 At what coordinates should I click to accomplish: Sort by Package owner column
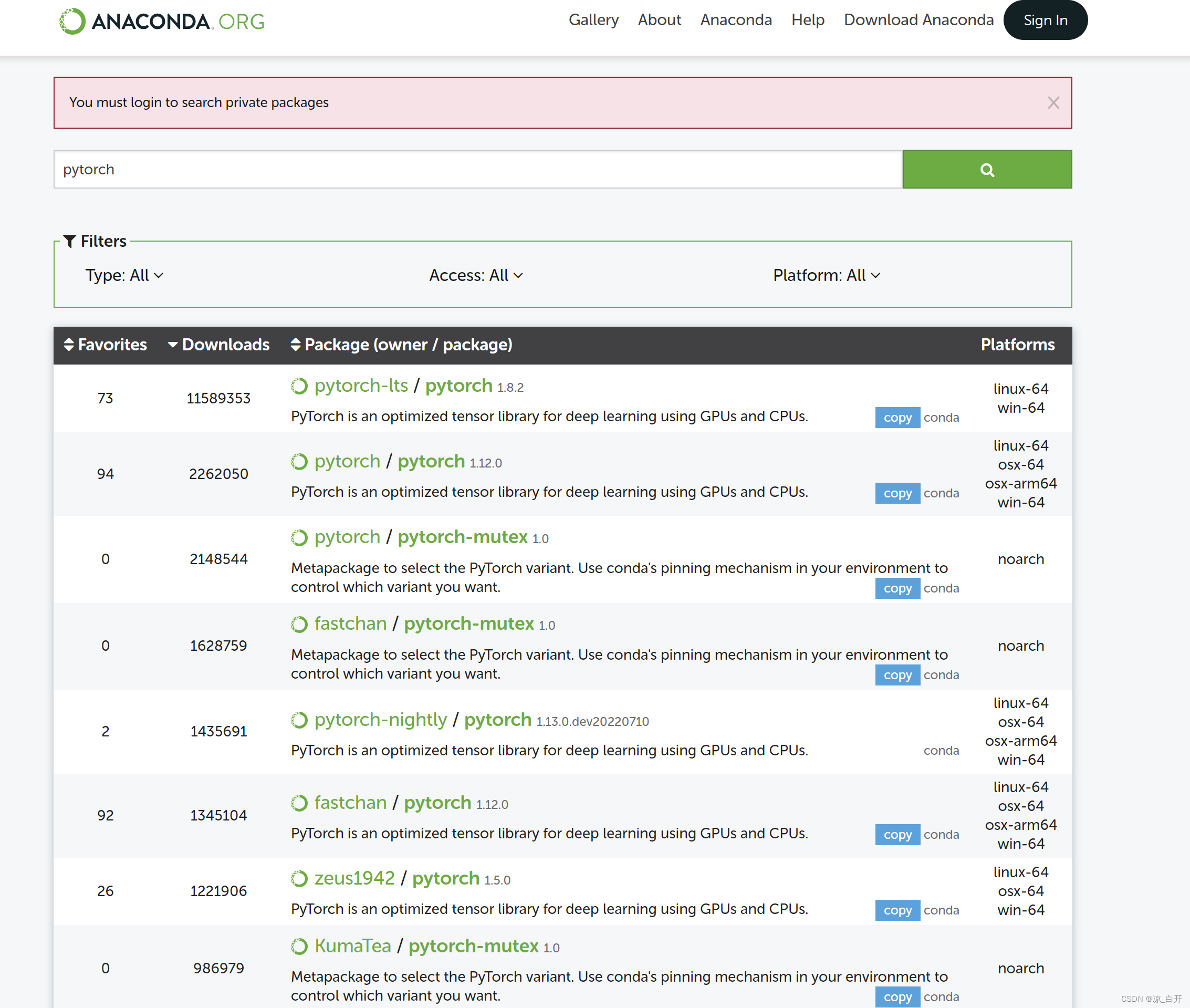pos(401,345)
